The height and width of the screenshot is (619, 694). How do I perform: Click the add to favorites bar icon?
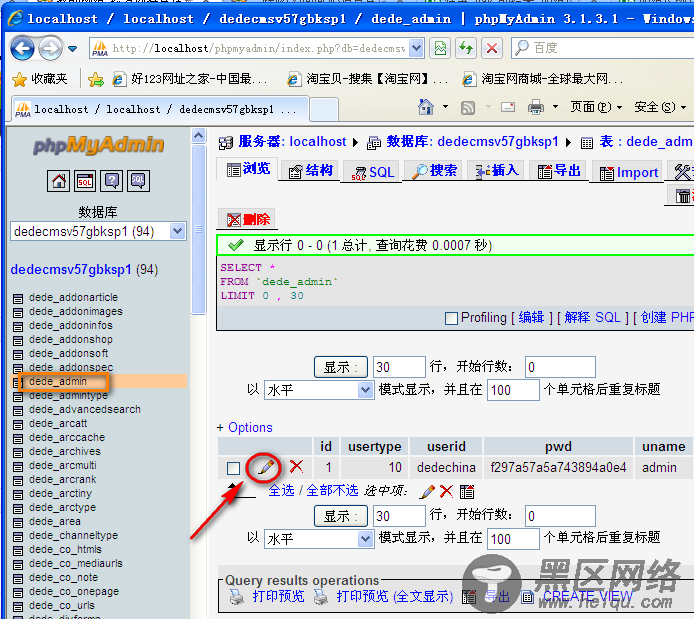(x=96, y=79)
